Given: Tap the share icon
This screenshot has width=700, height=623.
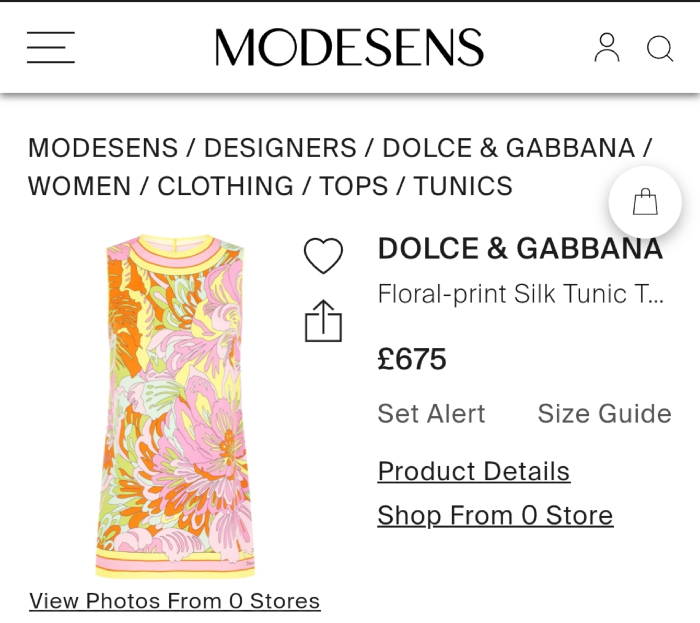Looking at the screenshot, I should click(x=323, y=321).
